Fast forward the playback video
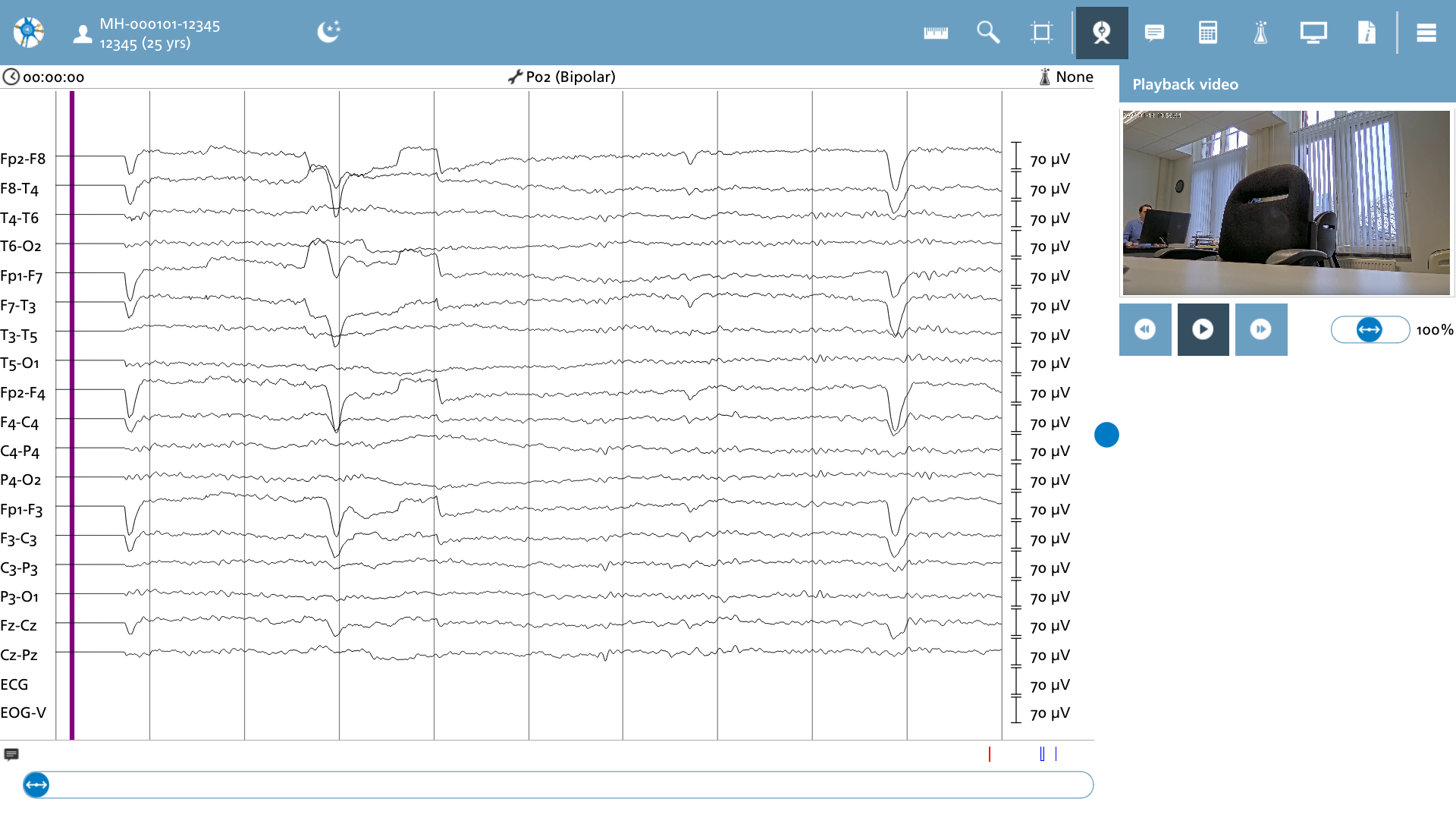Image resolution: width=1456 pixels, height=824 pixels. click(1261, 329)
